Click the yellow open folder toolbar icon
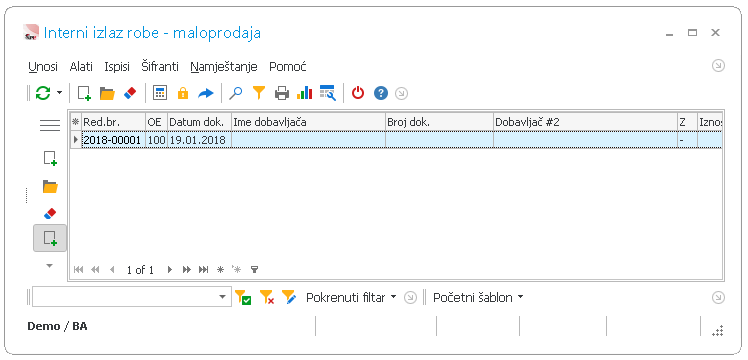The height and width of the screenshot is (360, 748). pos(107,93)
